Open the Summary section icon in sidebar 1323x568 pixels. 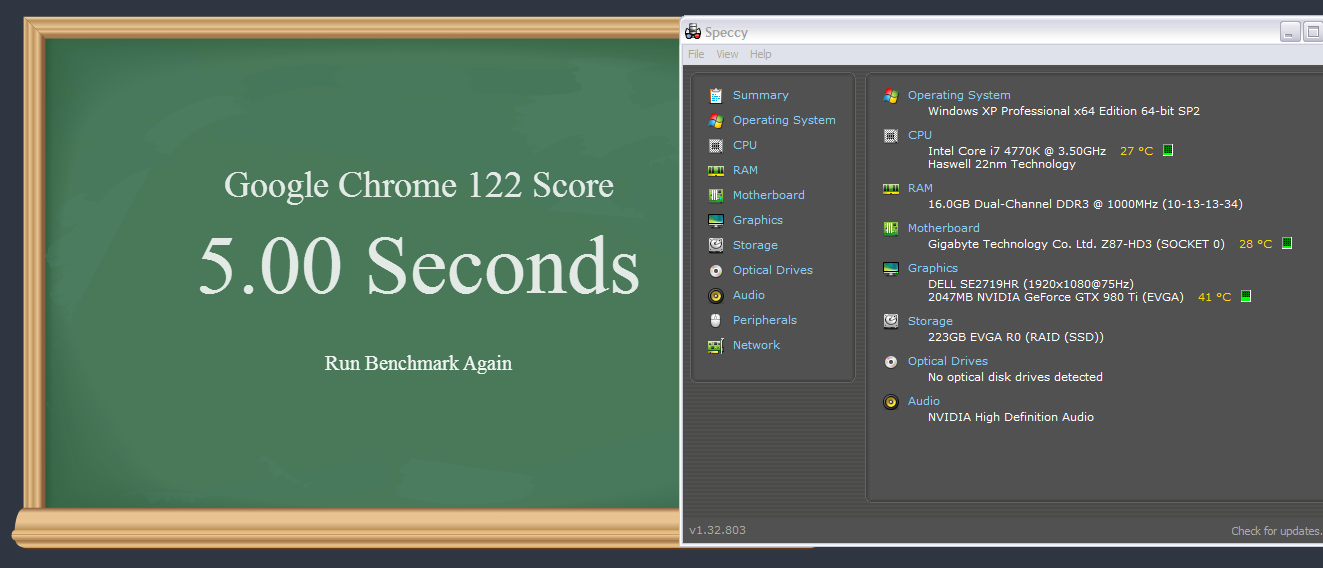tap(715, 95)
